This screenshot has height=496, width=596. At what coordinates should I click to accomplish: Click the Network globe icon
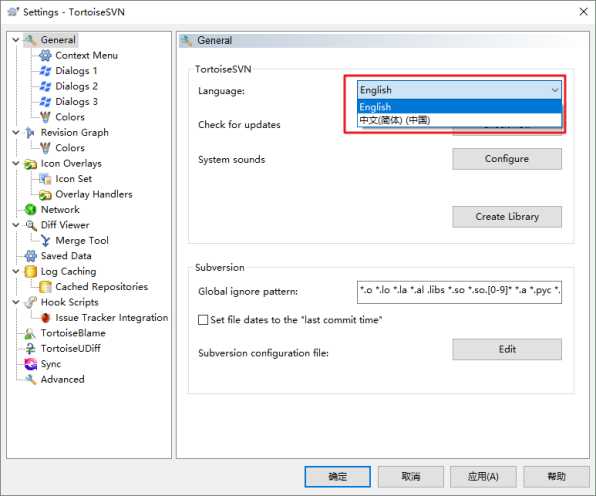click(30, 210)
